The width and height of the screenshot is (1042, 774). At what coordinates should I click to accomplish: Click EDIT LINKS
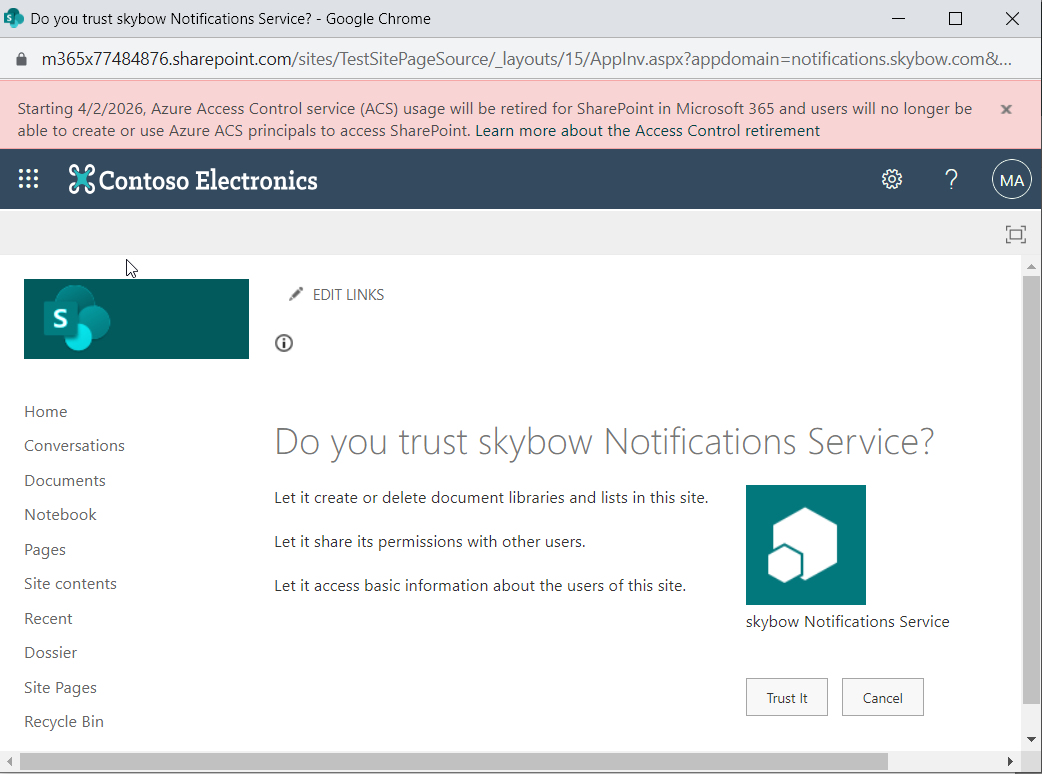(x=347, y=295)
